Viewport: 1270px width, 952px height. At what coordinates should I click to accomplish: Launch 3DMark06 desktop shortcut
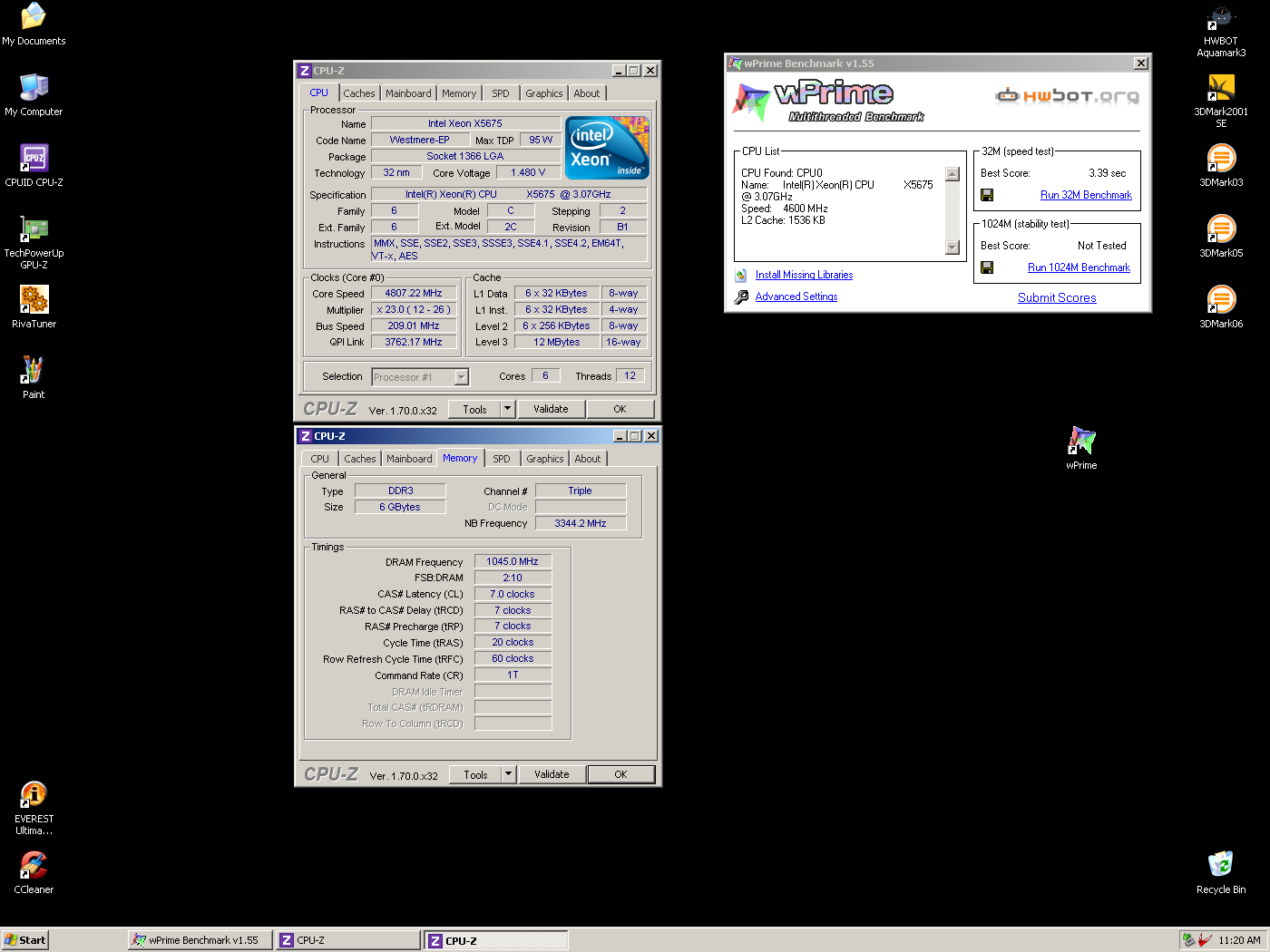tap(1221, 307)
